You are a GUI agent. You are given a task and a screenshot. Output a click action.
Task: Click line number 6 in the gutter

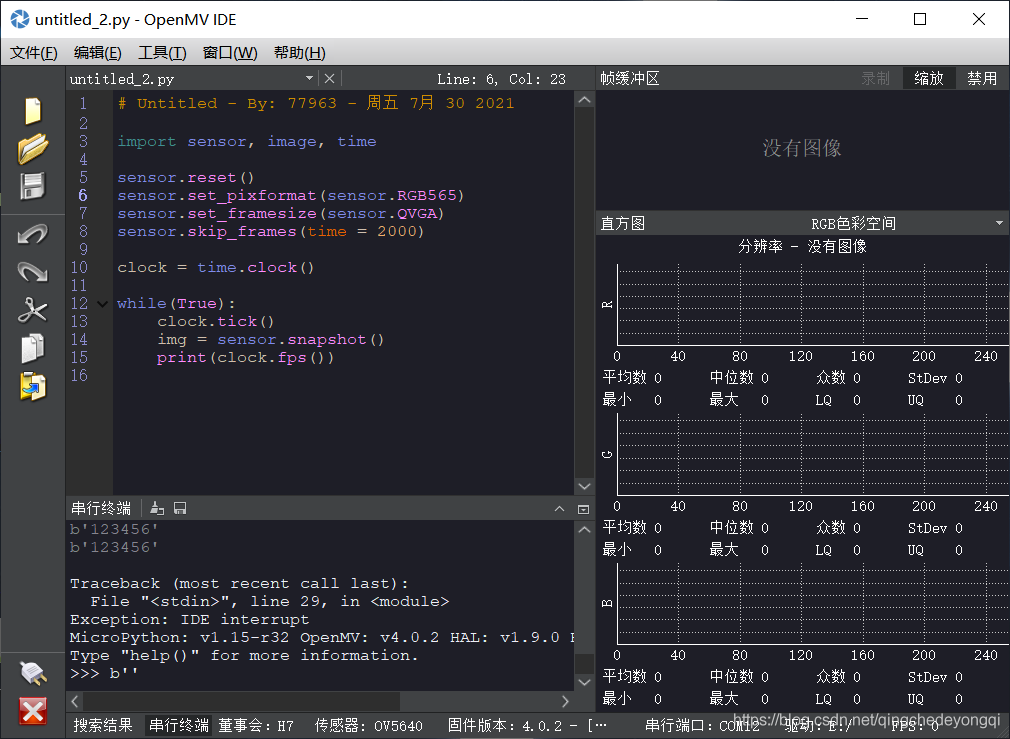coord(83,195)
